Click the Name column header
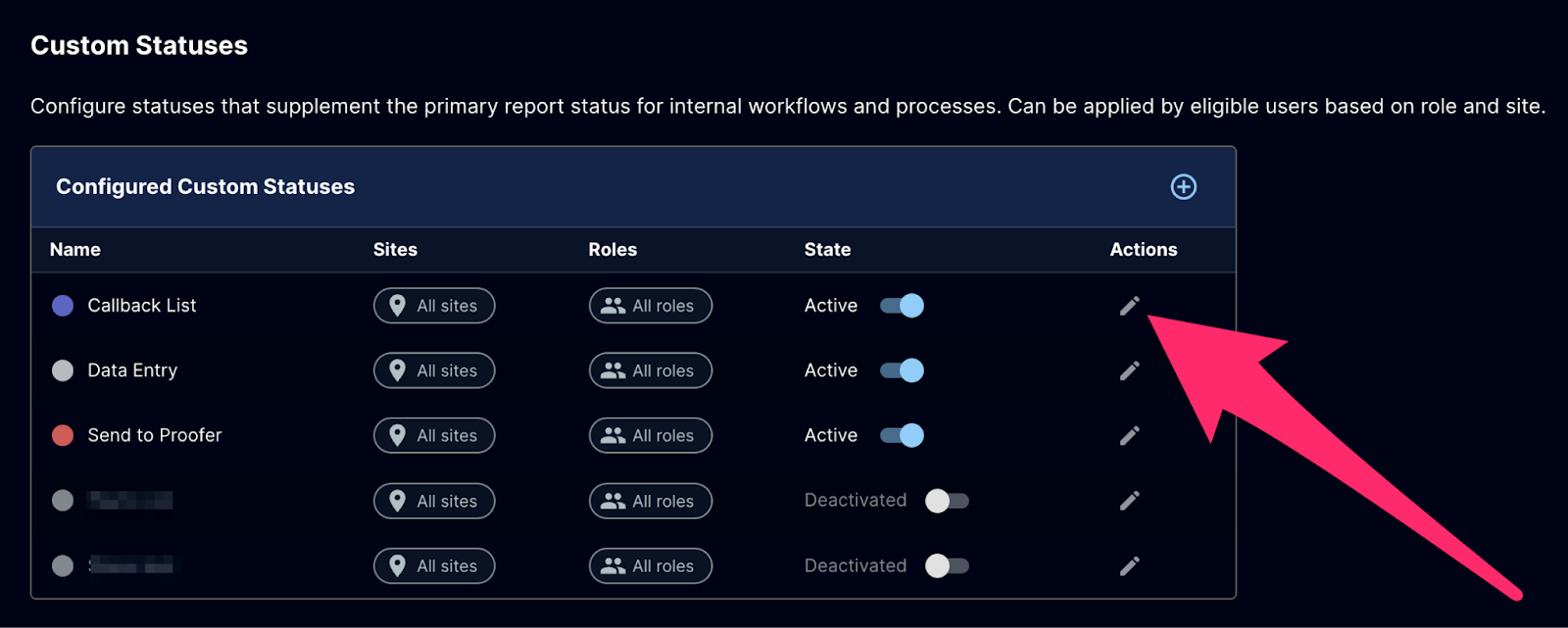This screenshot has width=1568, height=628. tap(75, 250)
